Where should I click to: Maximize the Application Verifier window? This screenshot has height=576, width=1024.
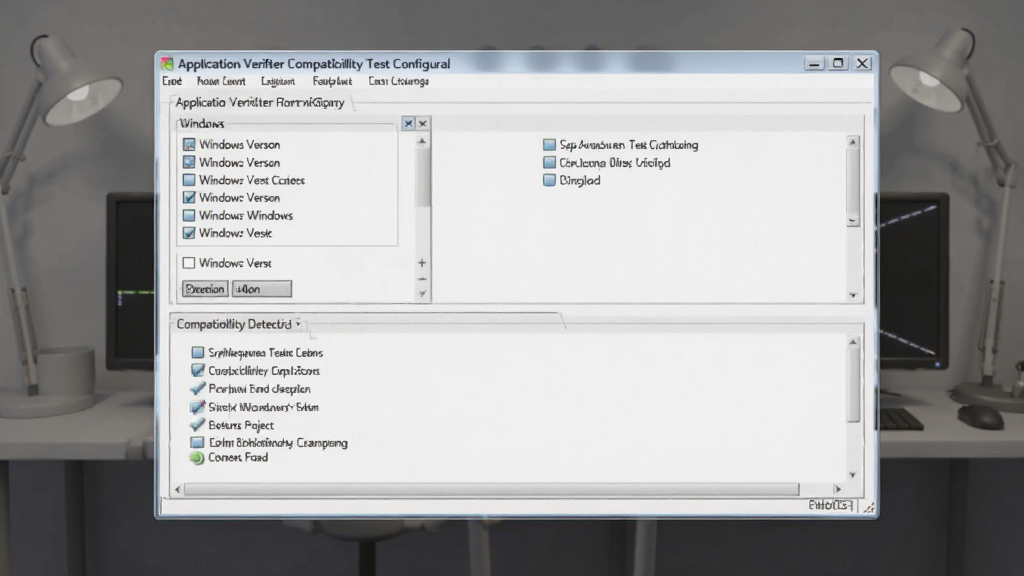click(x=838, y=63)
